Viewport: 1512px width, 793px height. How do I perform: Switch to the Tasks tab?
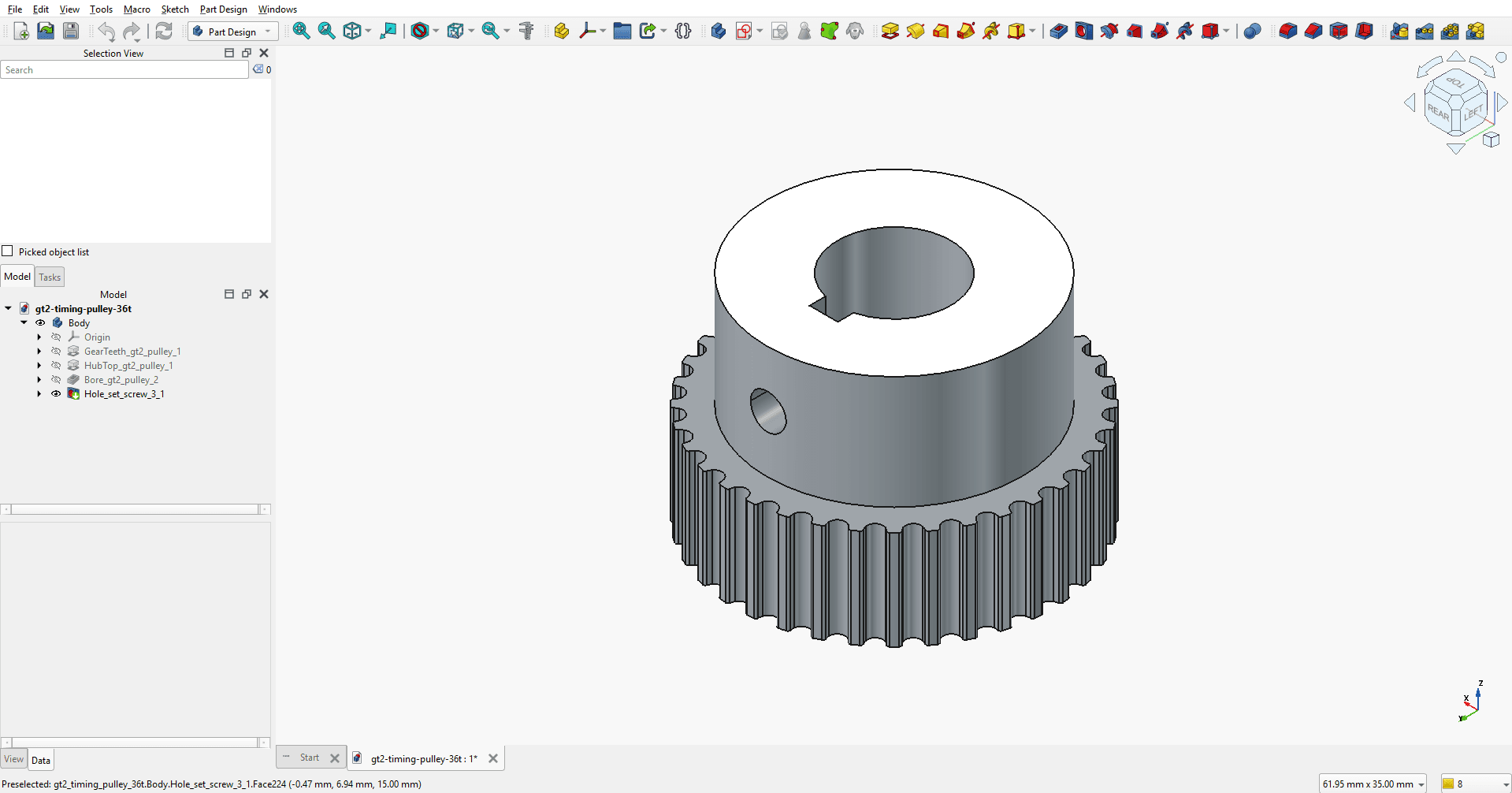(x=50, y=277)
